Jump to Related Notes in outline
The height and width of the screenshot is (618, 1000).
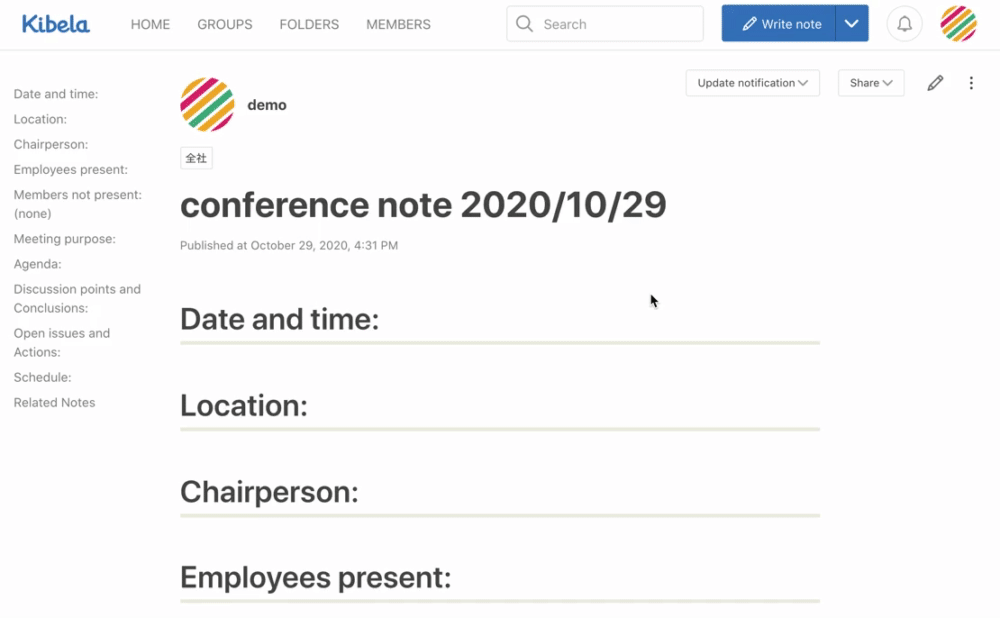tap(55, 402)
